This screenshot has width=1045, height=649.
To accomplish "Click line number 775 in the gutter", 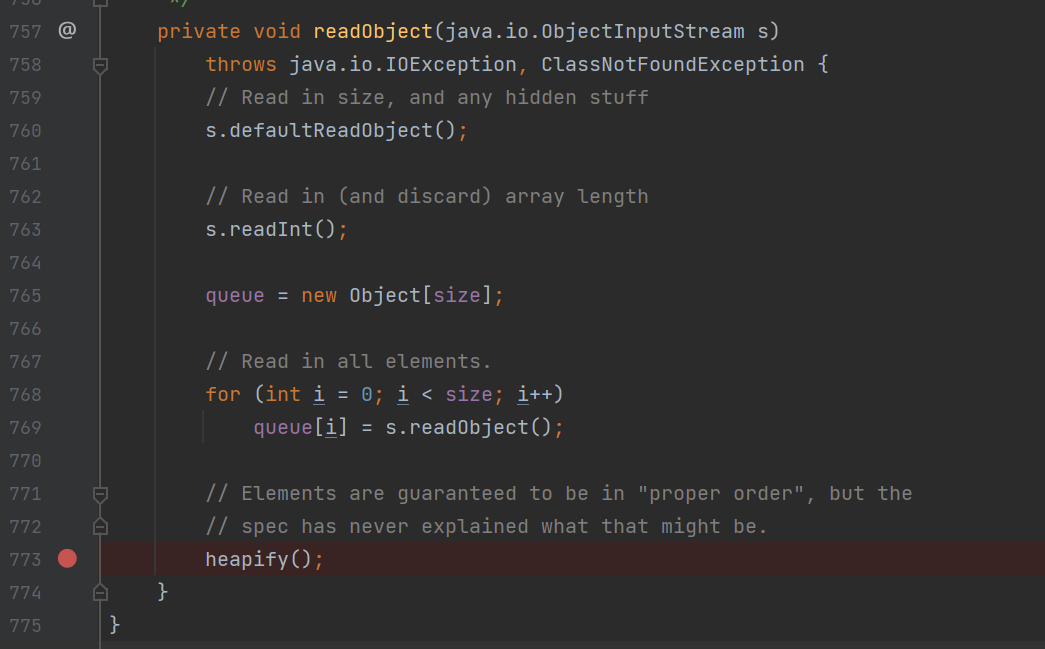I will (x=25, y=626).
